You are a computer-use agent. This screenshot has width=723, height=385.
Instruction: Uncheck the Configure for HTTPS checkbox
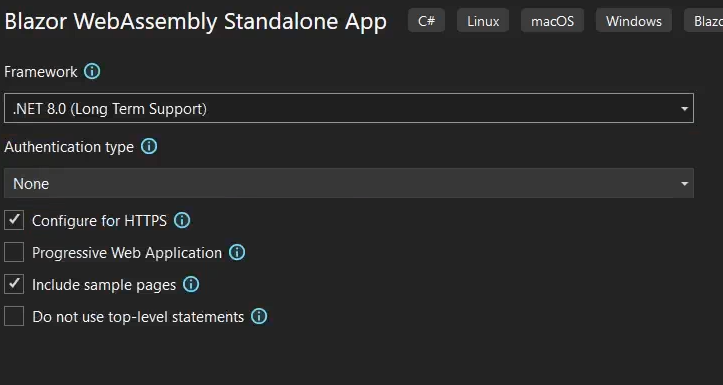point(14,220)
